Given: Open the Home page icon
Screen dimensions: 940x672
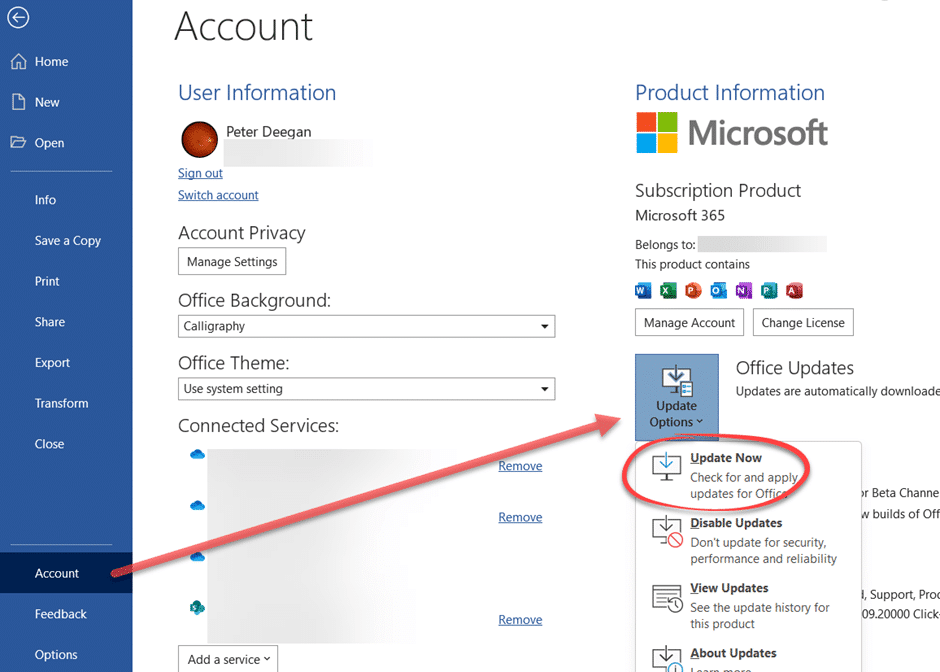Looking at the screenshot, I should pos(18,62).
